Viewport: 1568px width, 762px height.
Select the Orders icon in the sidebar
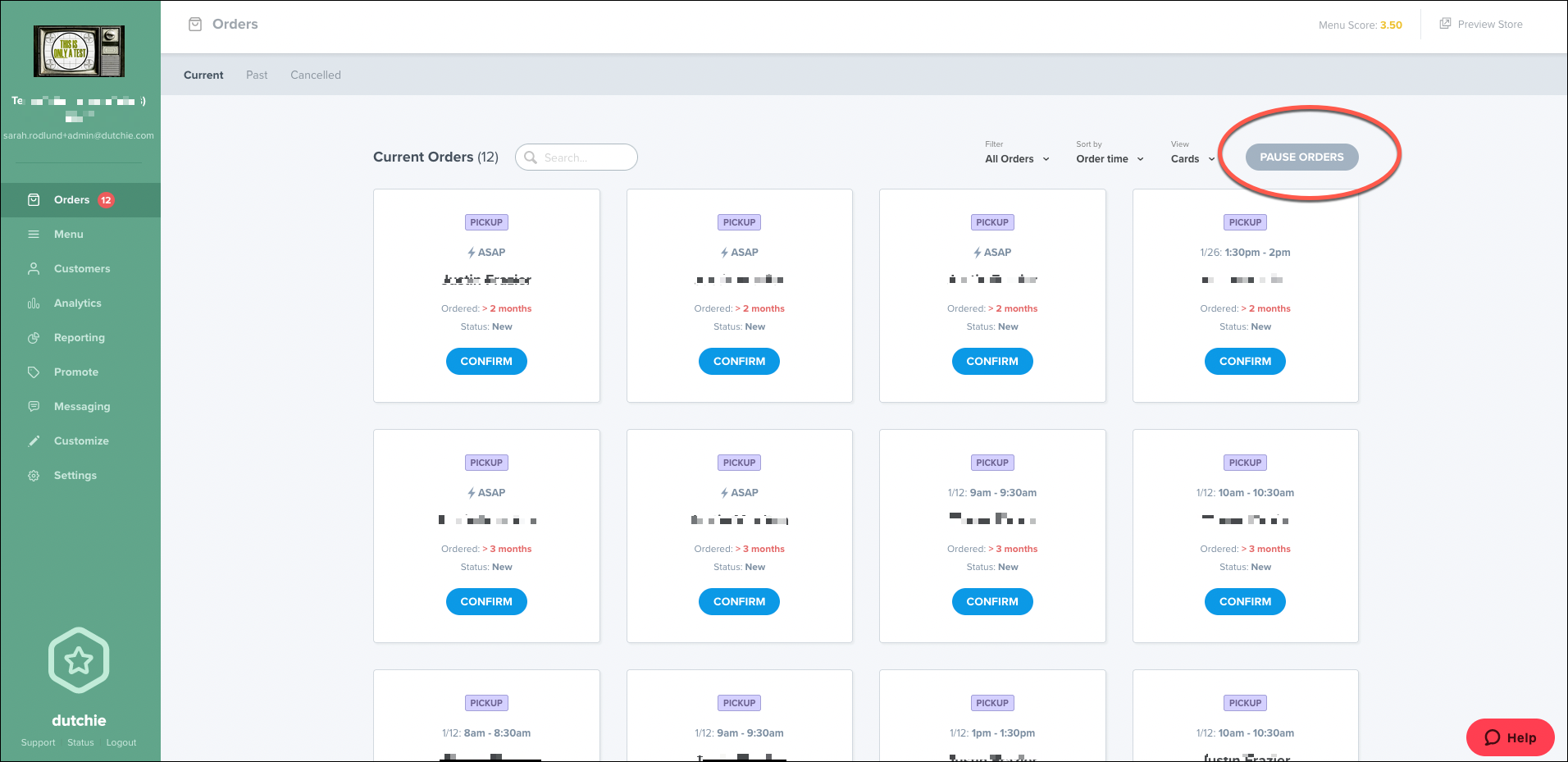pyautogui.click(x=33, y=199)
